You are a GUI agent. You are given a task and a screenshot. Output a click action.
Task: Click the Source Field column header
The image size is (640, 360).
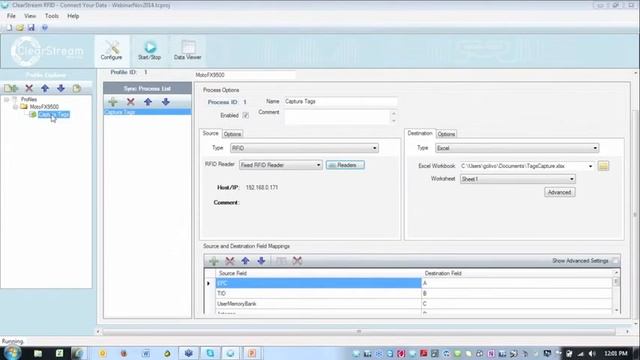click(x=318, y=273)
